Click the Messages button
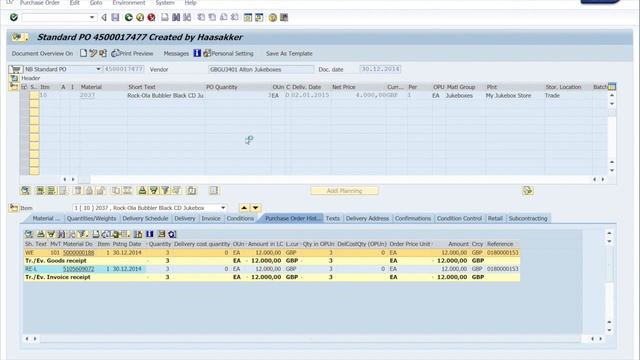The height and width of the screenshot is (360, 640). click(176, 53)
